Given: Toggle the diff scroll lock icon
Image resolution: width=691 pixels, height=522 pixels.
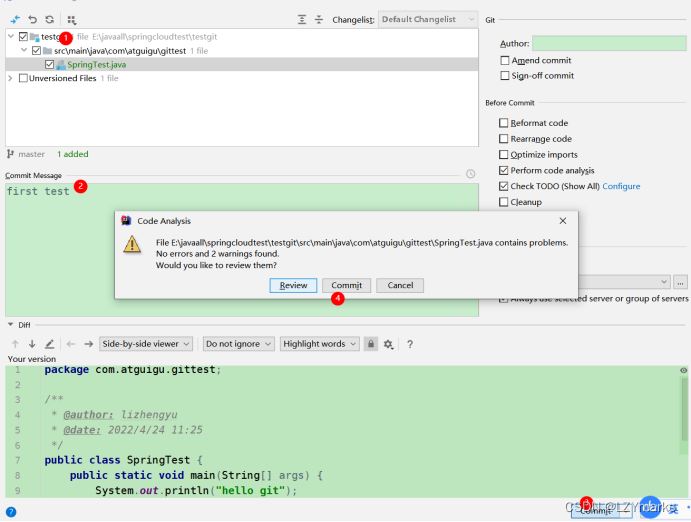Looking at the screenshot, I should (x=371, y=344).
